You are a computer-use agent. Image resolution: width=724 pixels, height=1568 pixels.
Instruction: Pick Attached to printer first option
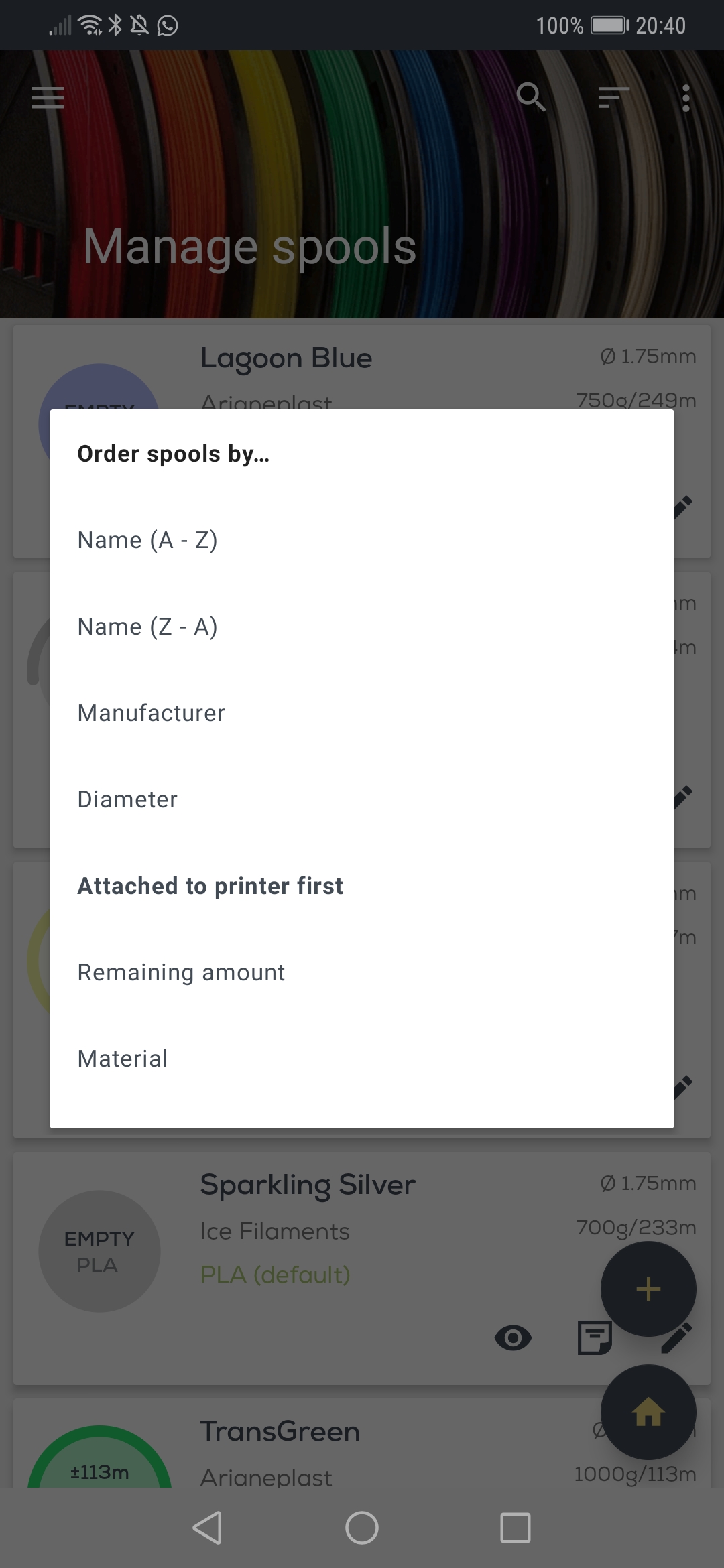pyautogui.click(x=210, y=886)
